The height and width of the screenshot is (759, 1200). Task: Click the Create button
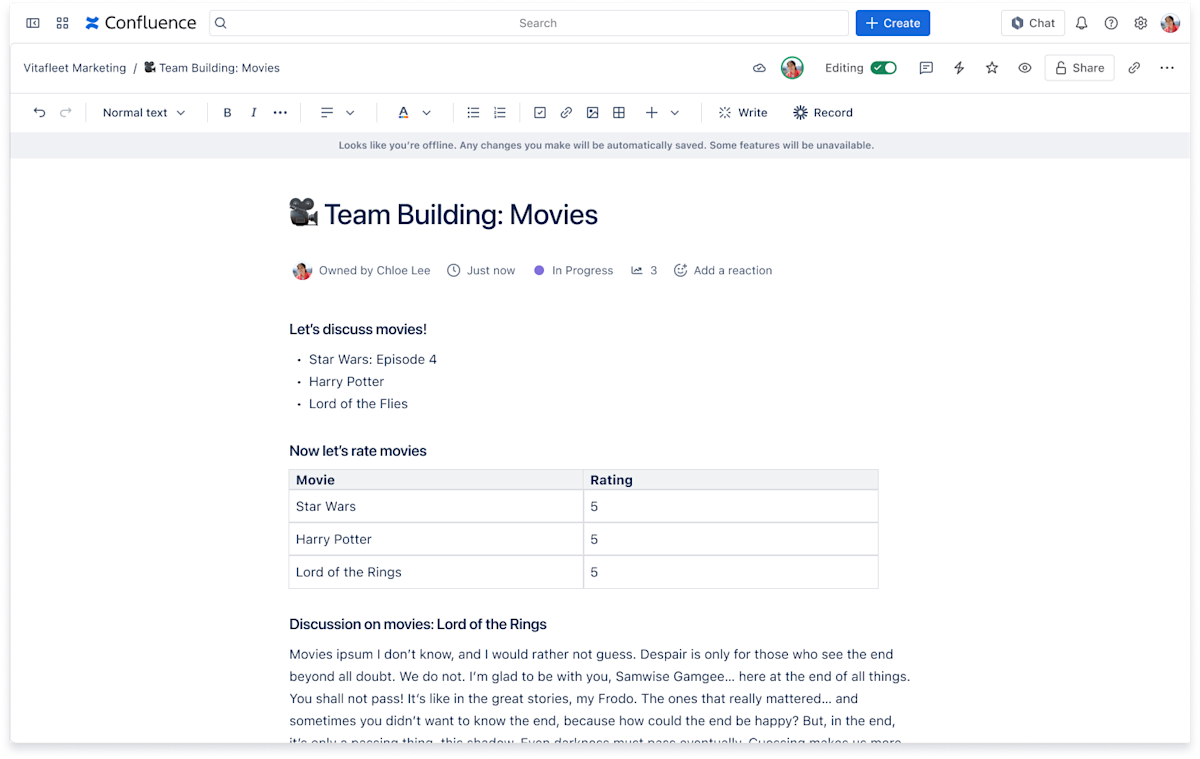(893, 23)
